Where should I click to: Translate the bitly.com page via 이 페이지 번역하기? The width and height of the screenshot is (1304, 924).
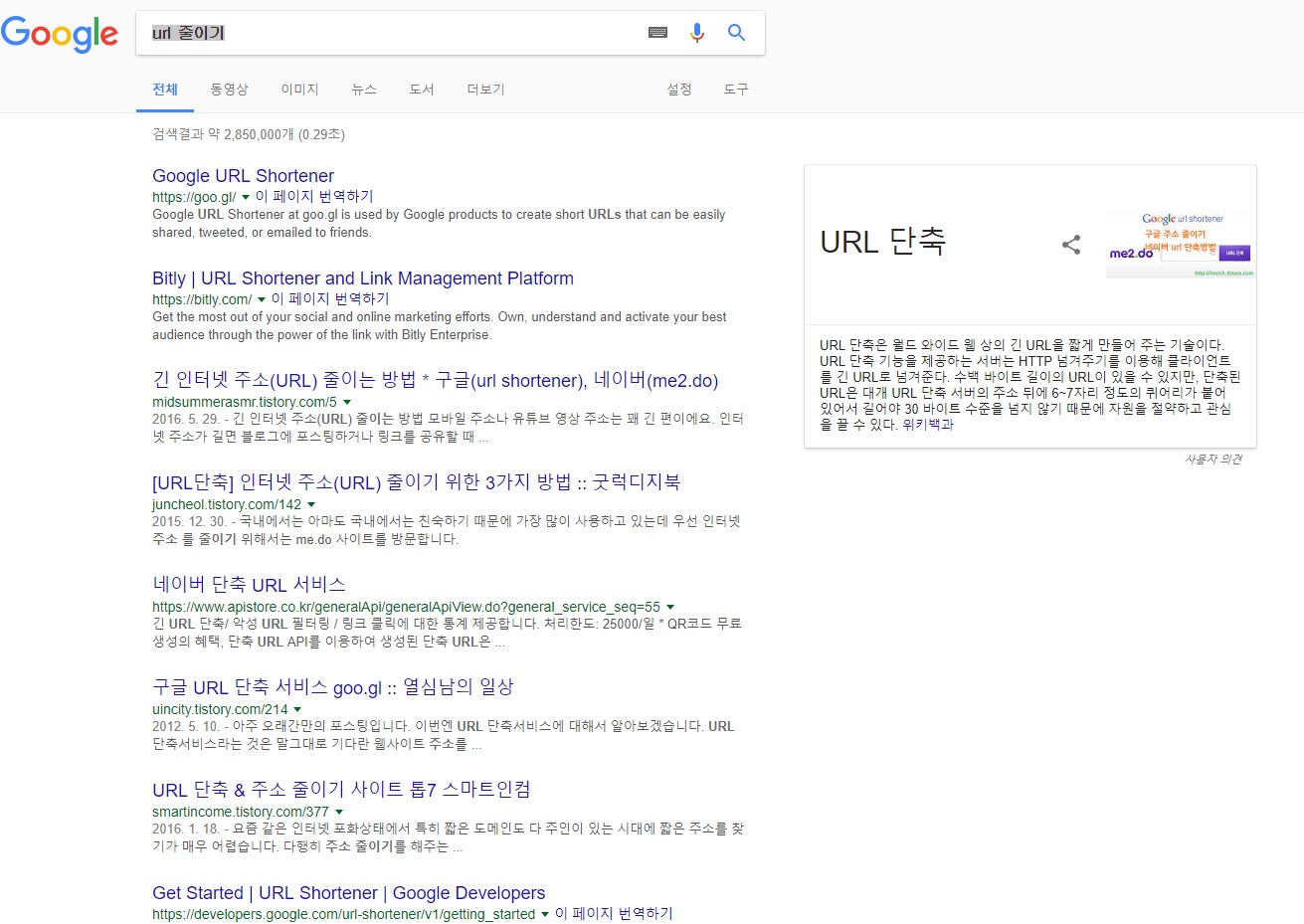coord(330,299)
